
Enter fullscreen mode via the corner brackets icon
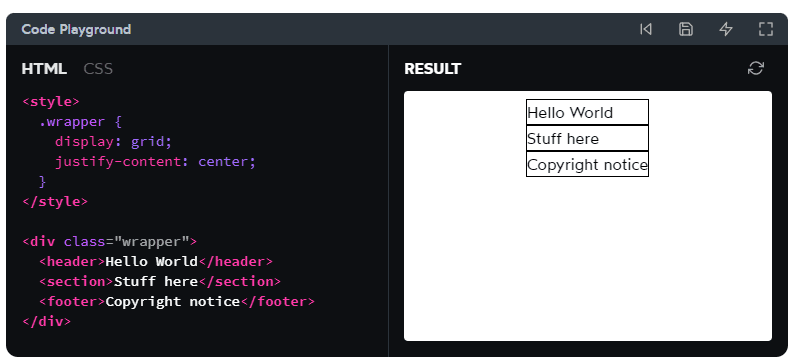pos(766,29)
